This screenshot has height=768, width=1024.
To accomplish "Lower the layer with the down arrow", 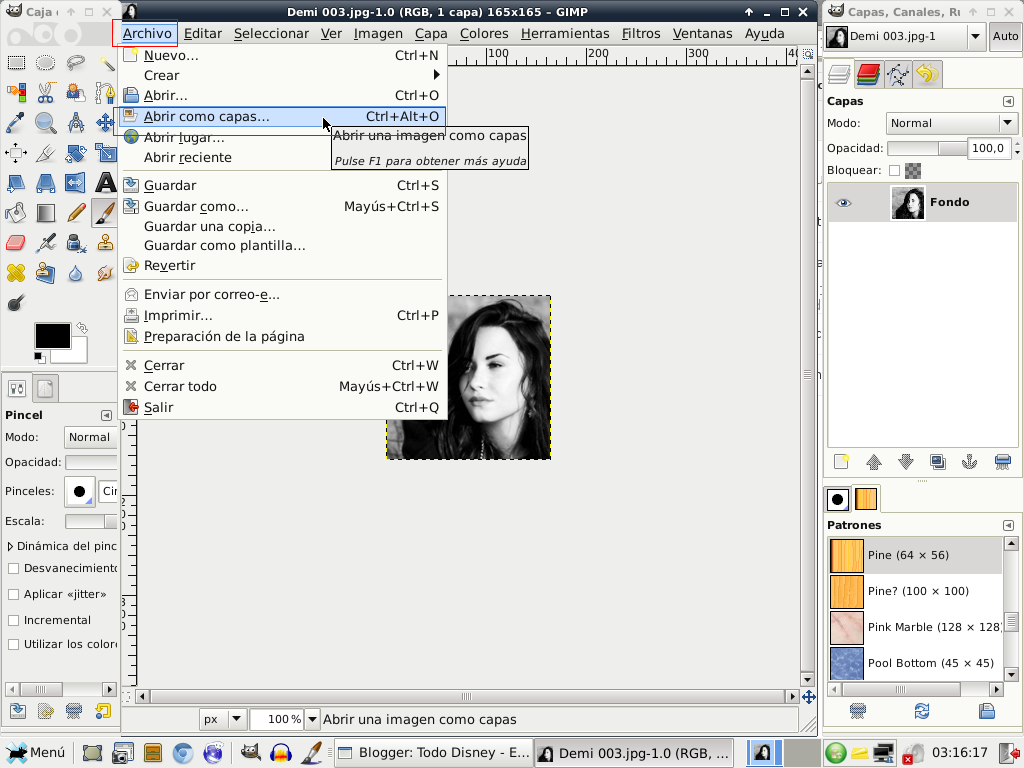I will 906,462.
